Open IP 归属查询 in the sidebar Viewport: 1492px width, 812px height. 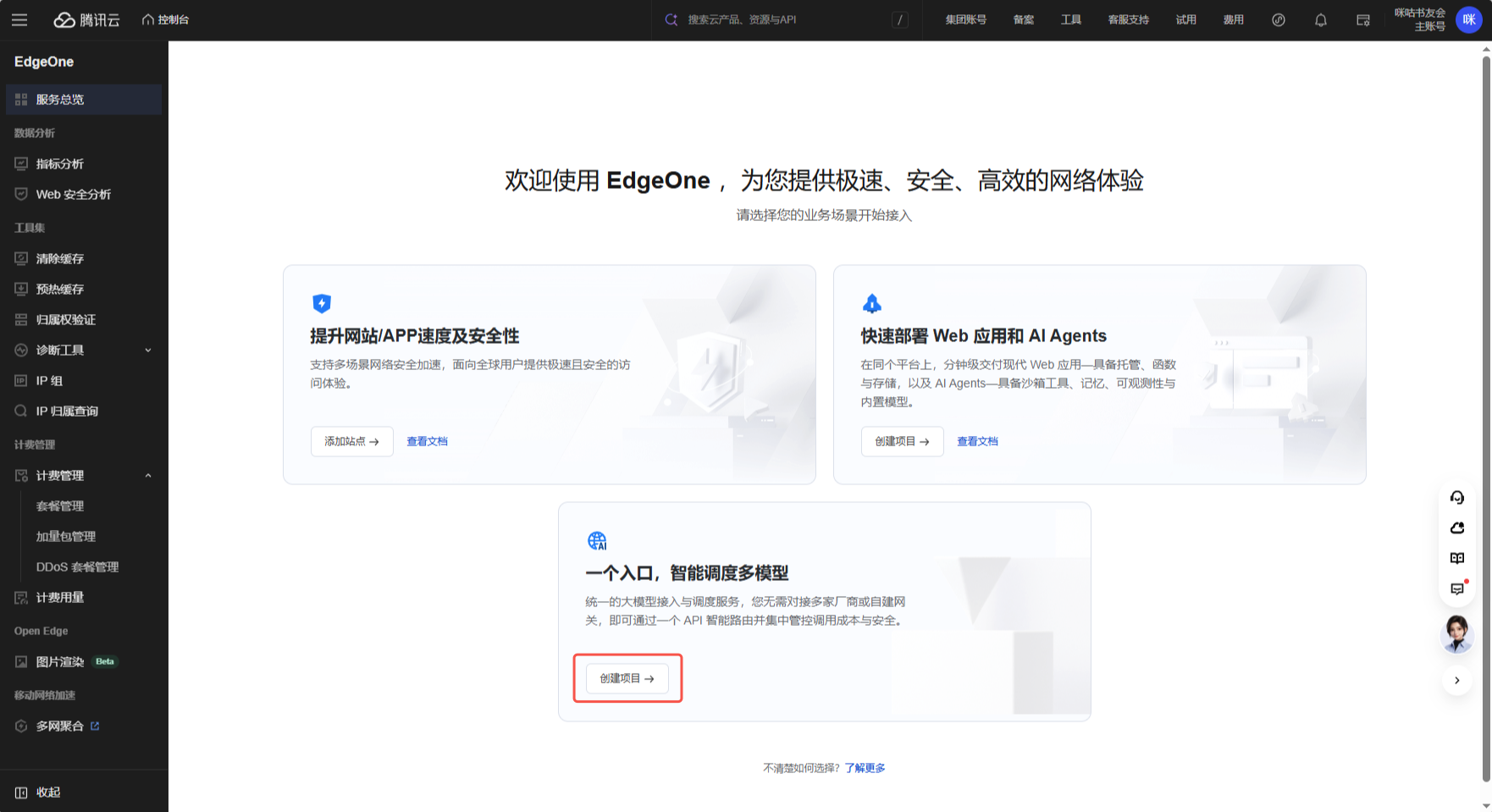pos(83,411)
